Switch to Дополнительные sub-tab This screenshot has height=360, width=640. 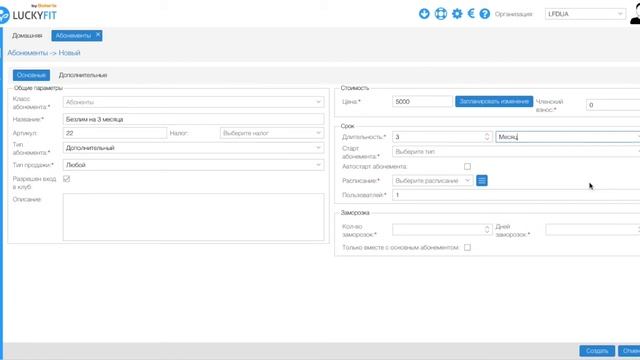(x=83, y=75)
